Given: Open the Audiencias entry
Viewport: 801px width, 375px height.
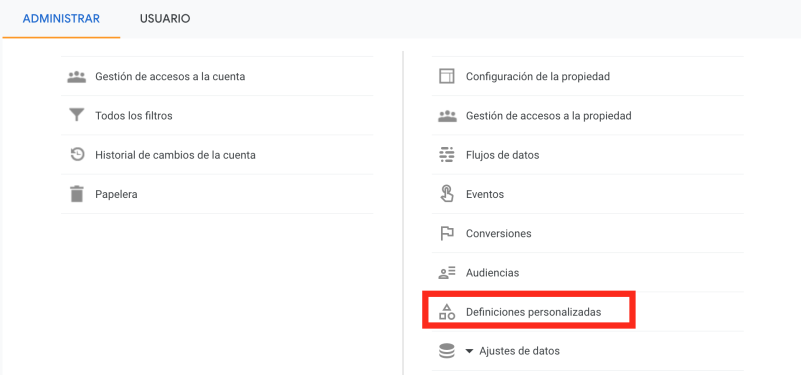Looking at the screenshot, I should point(492,273).
